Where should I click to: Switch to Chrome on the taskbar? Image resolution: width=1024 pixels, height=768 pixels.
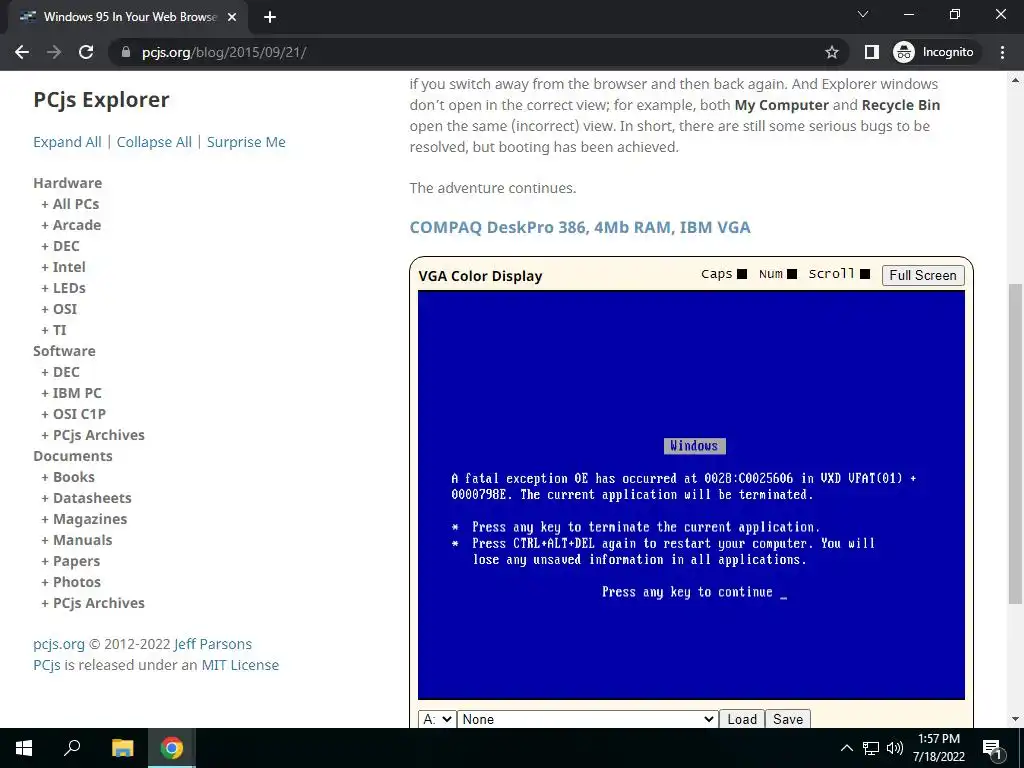[x=172, y=748]
